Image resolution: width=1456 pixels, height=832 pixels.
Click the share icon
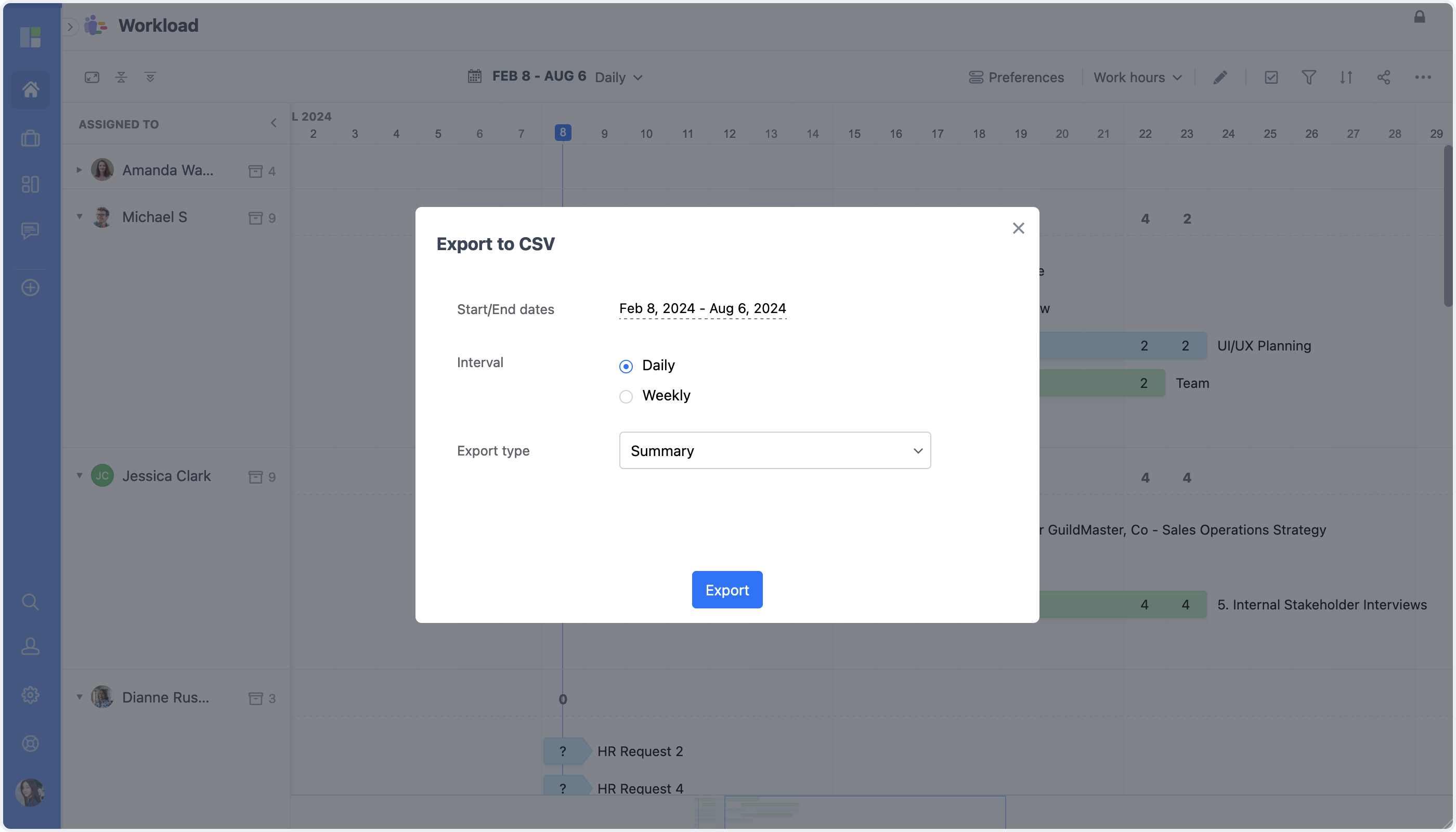pos(1383,77)
